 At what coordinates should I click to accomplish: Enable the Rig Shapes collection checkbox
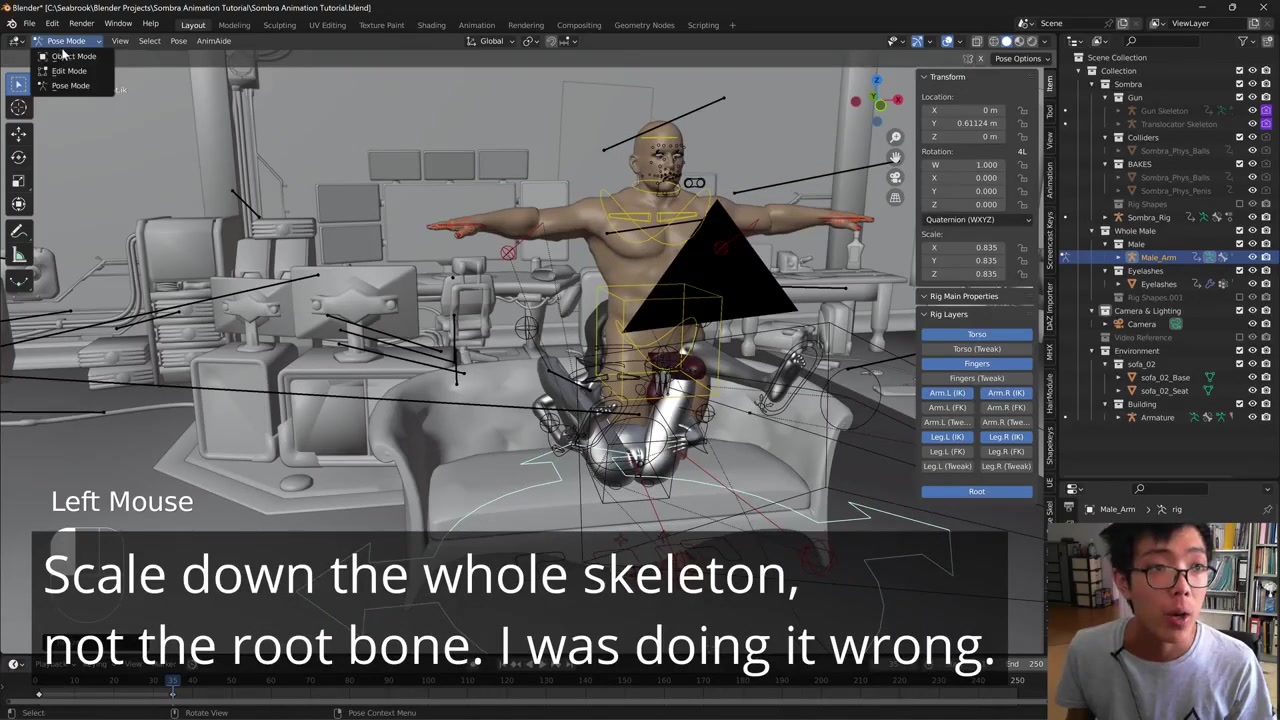click(1239, 204)
